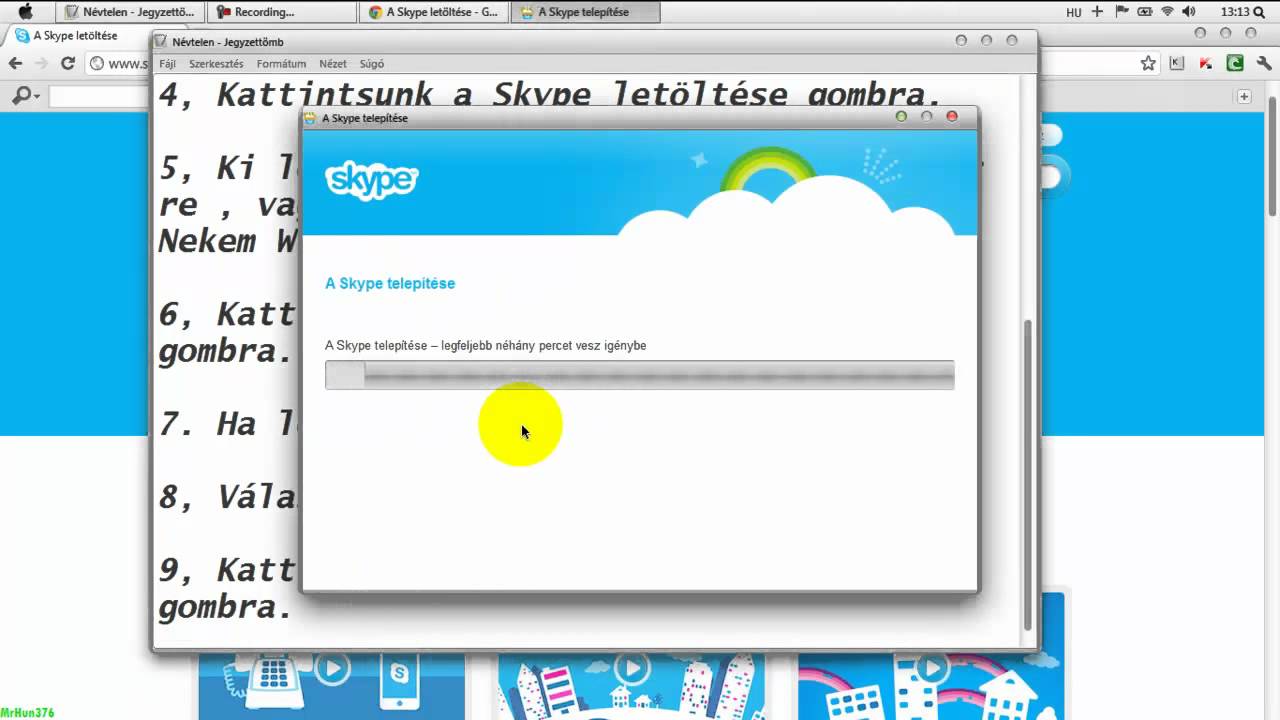Click the text 'legfeljebb néhány percet vesz igénybe'
This screenshot has width=1280, height=720.
click(544, 346)
